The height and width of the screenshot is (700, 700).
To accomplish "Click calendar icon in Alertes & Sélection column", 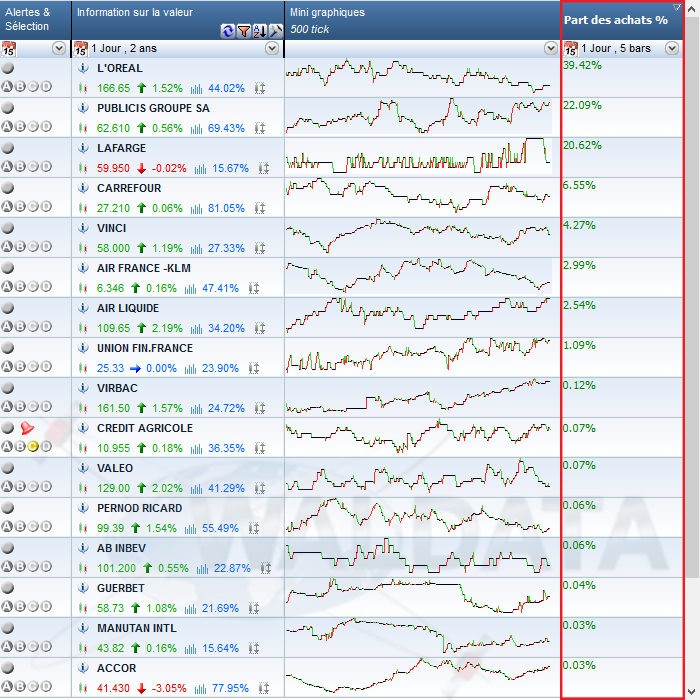I will point(8,48).
